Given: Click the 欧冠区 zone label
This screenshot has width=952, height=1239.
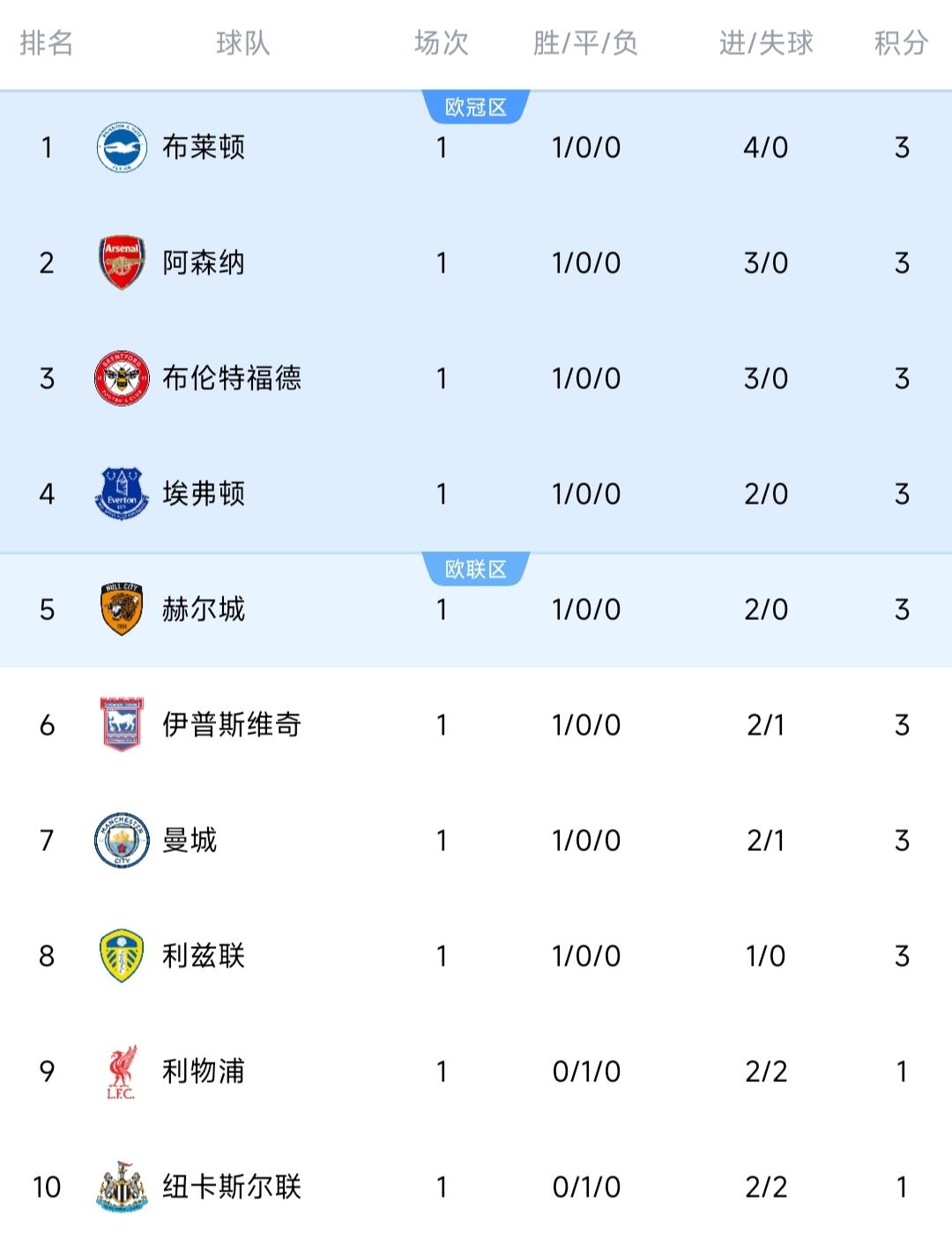Looking at the screenshot, I should (476, 108).
